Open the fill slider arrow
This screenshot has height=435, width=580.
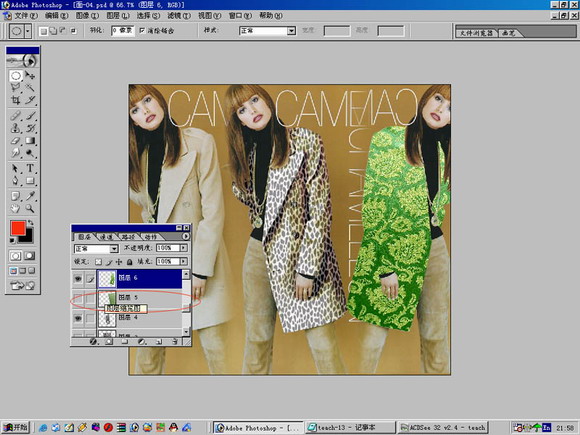point(184,262)
